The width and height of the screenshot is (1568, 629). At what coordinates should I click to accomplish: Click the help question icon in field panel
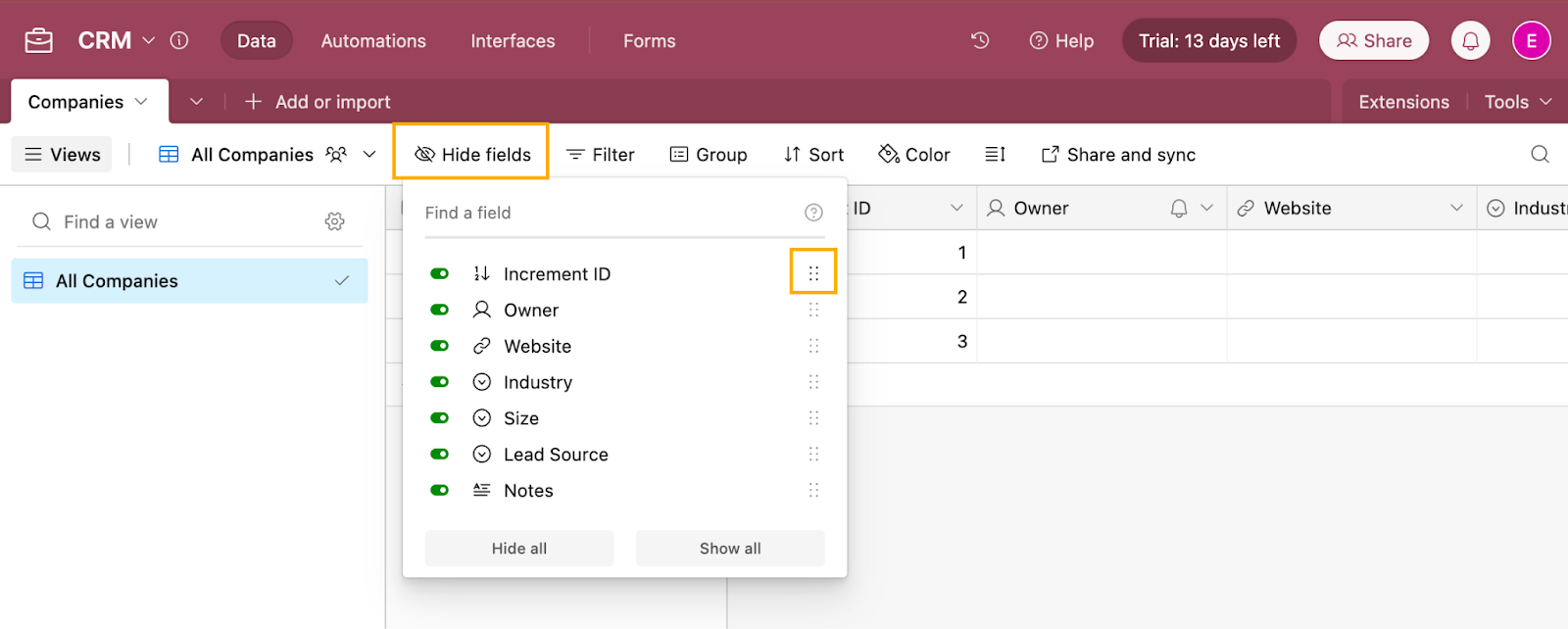[x=813, y=213]
